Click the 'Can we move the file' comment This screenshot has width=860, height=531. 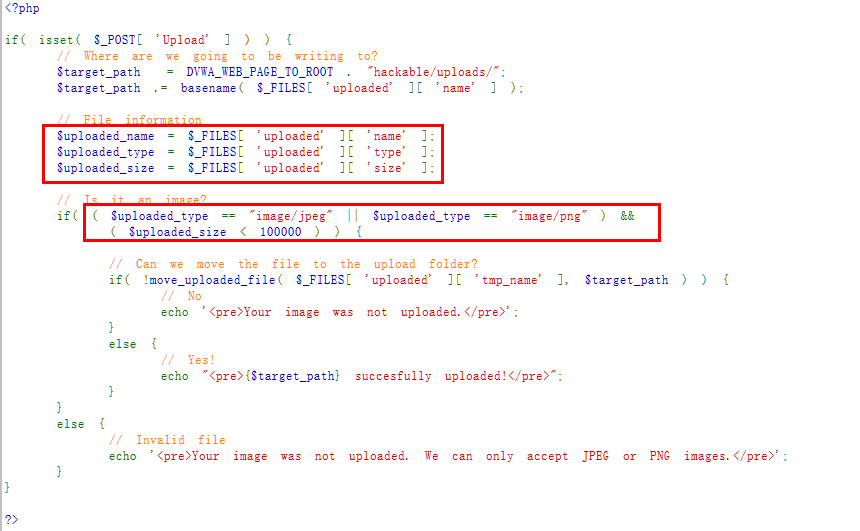tap(293, 264)
